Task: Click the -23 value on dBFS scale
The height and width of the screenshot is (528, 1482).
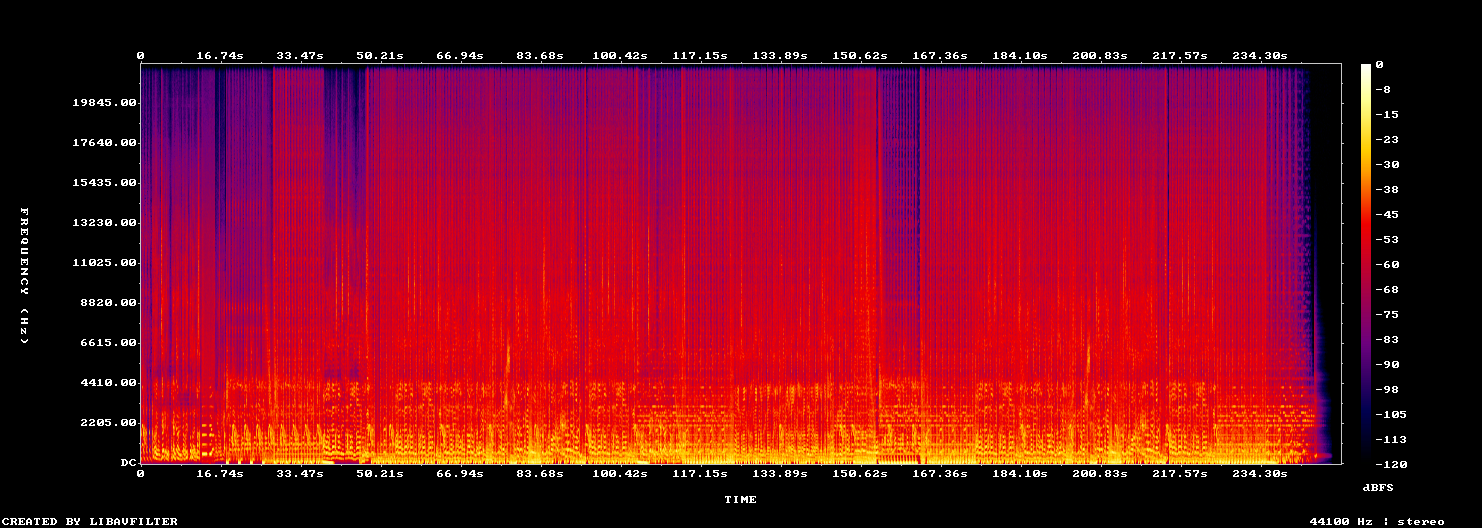Action: [x=1387, y=139]
